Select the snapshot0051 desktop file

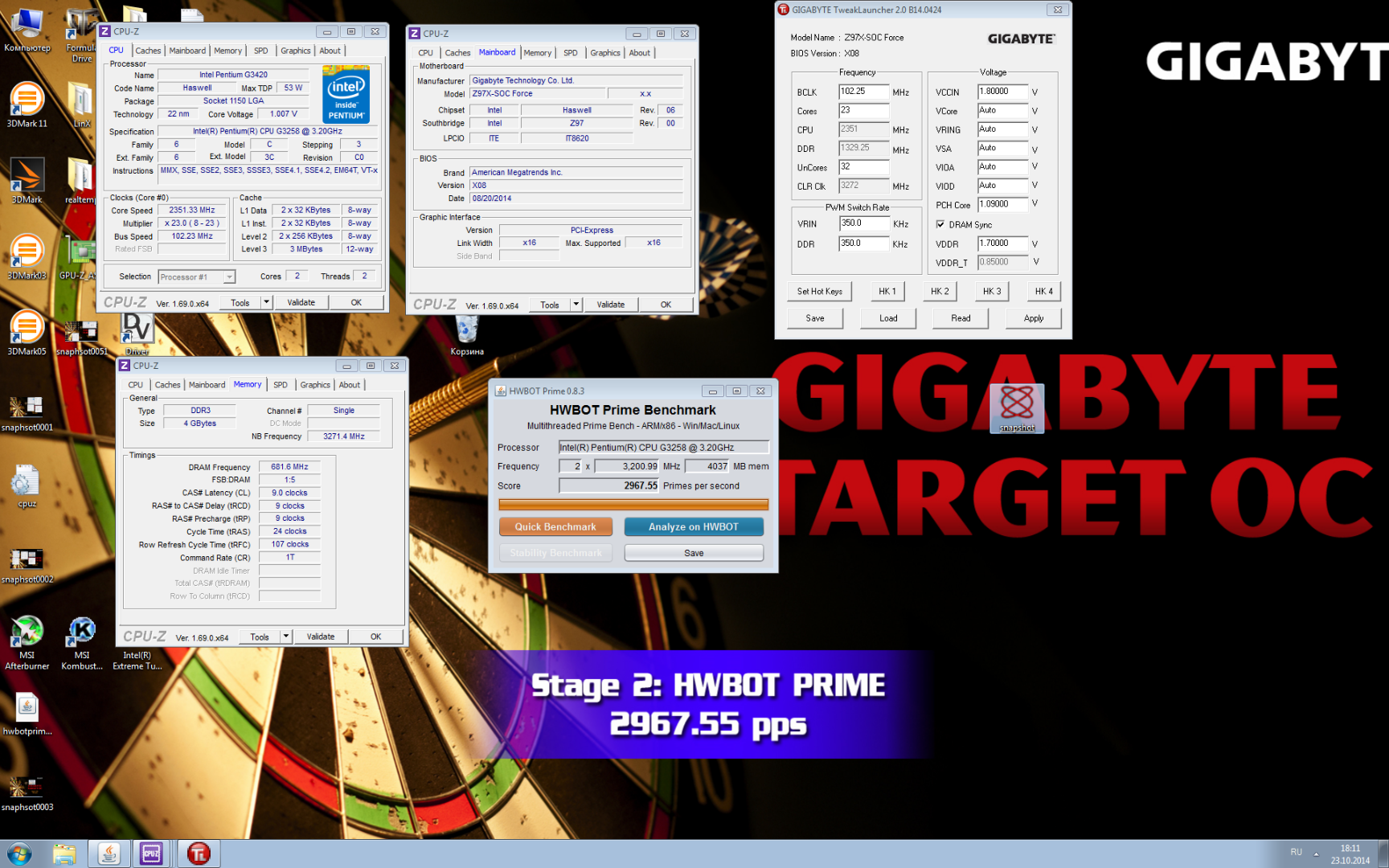[81, 338]
